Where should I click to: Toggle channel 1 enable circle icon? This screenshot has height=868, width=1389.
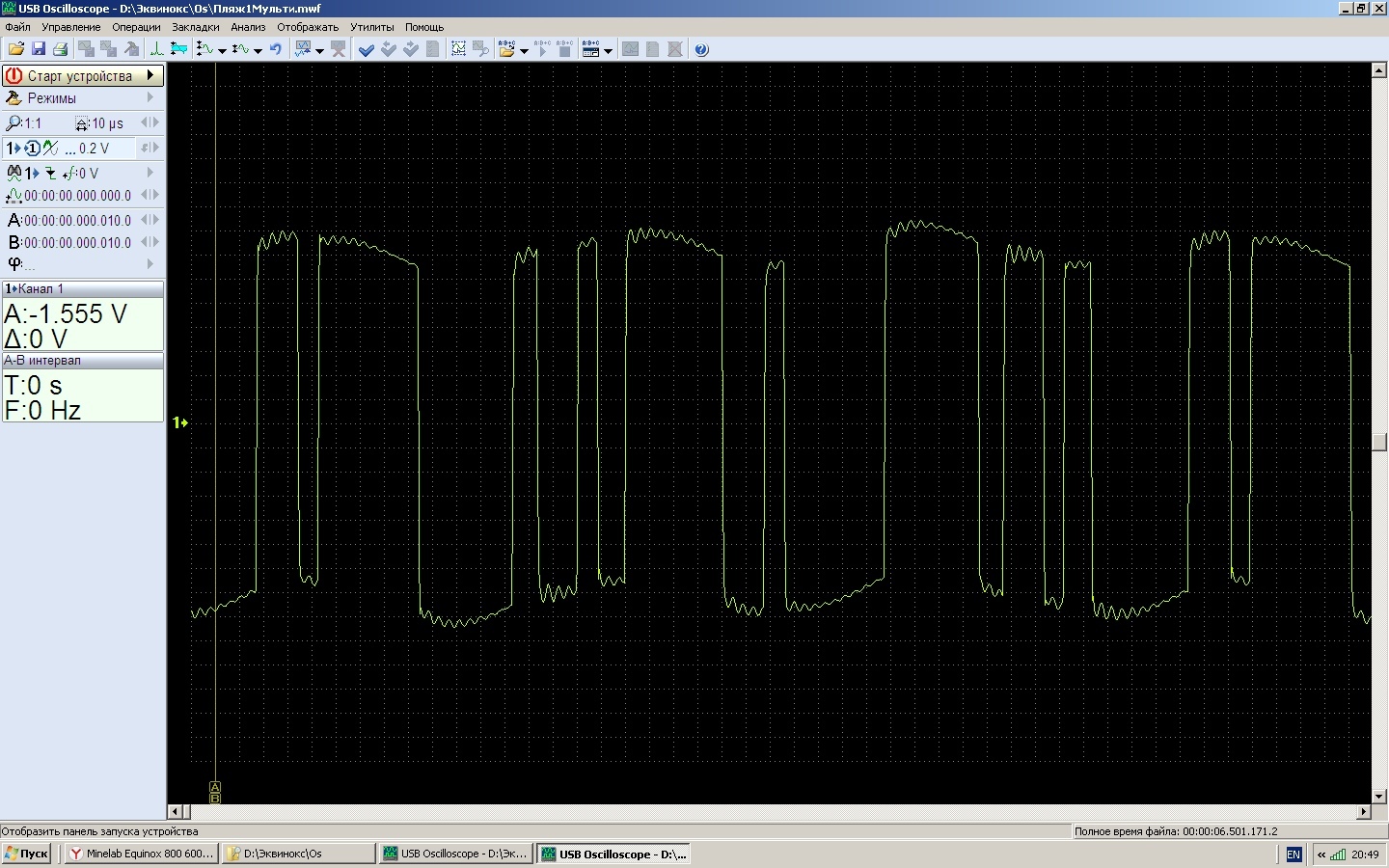pyautogui.click(x=32, y=149)
